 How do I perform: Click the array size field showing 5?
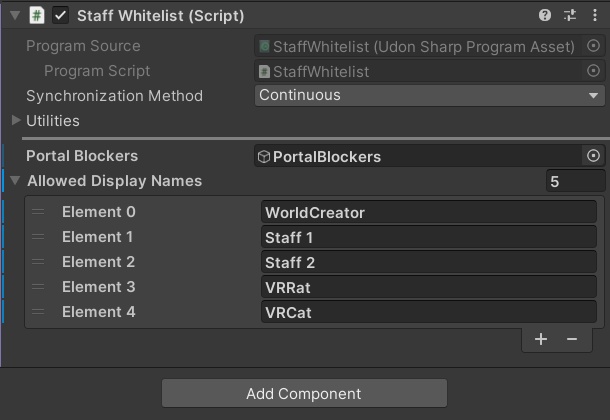[x=574, y=181]
